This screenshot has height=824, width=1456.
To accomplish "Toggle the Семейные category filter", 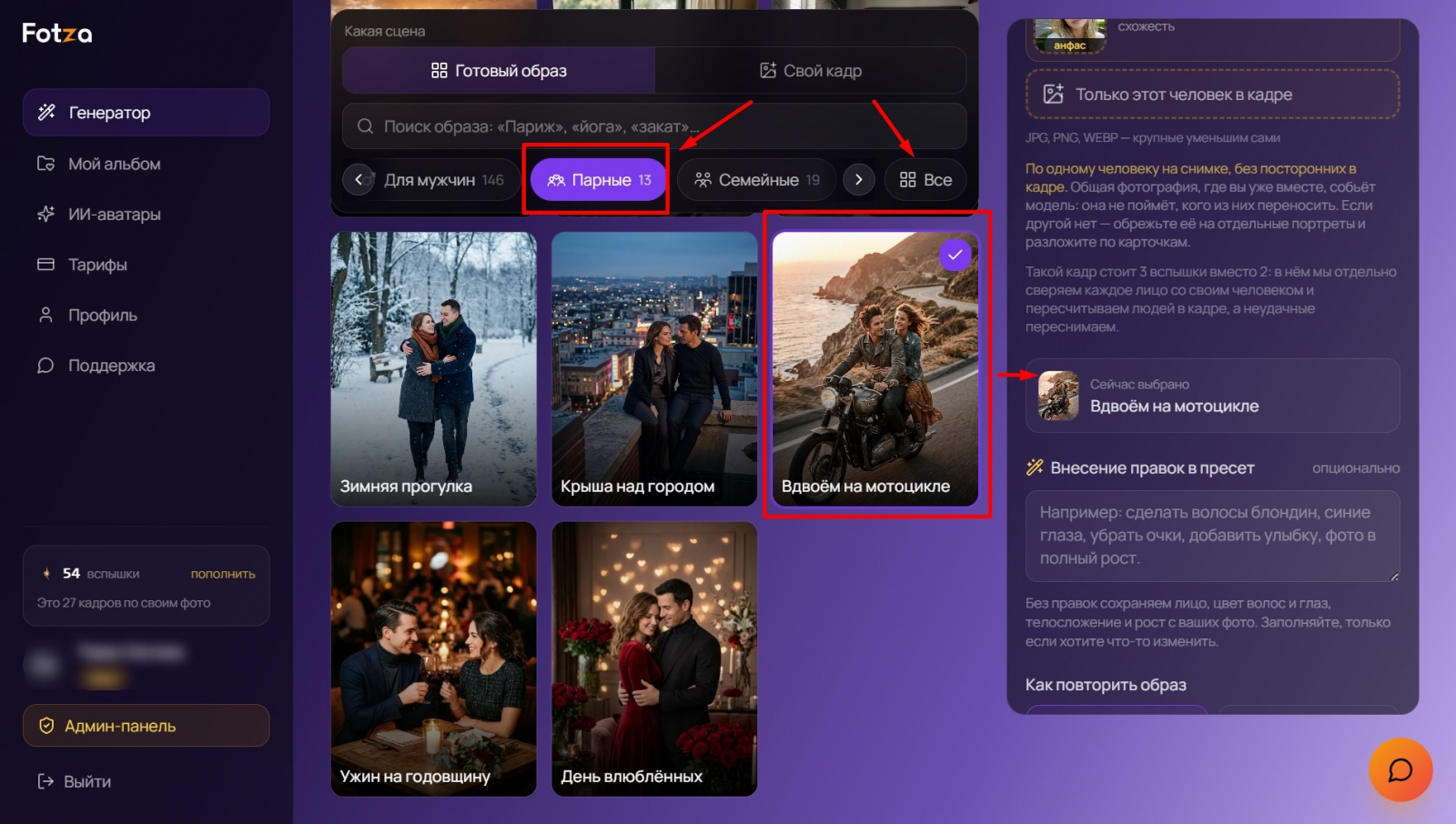I will click(757, 180).
